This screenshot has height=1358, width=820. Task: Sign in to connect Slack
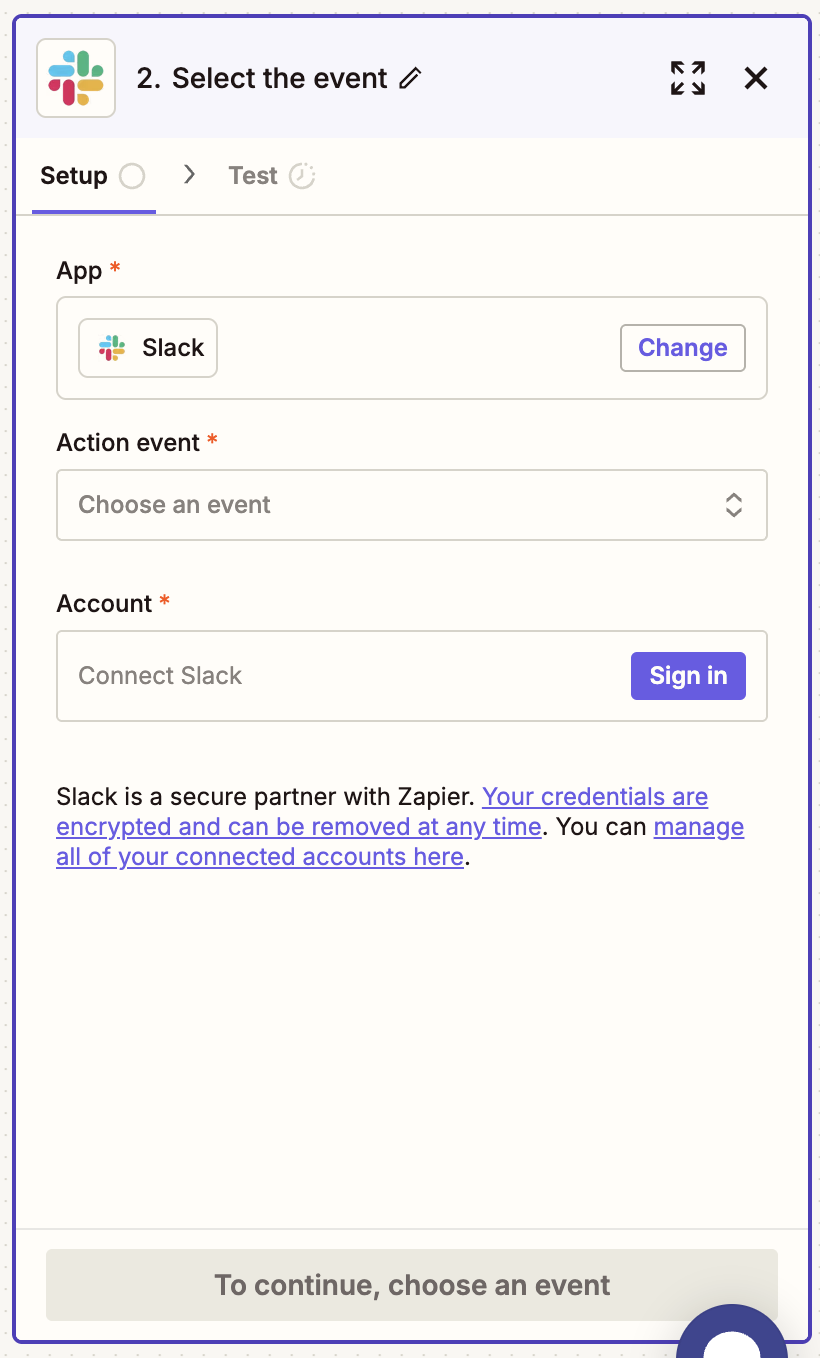click(688, 676)
